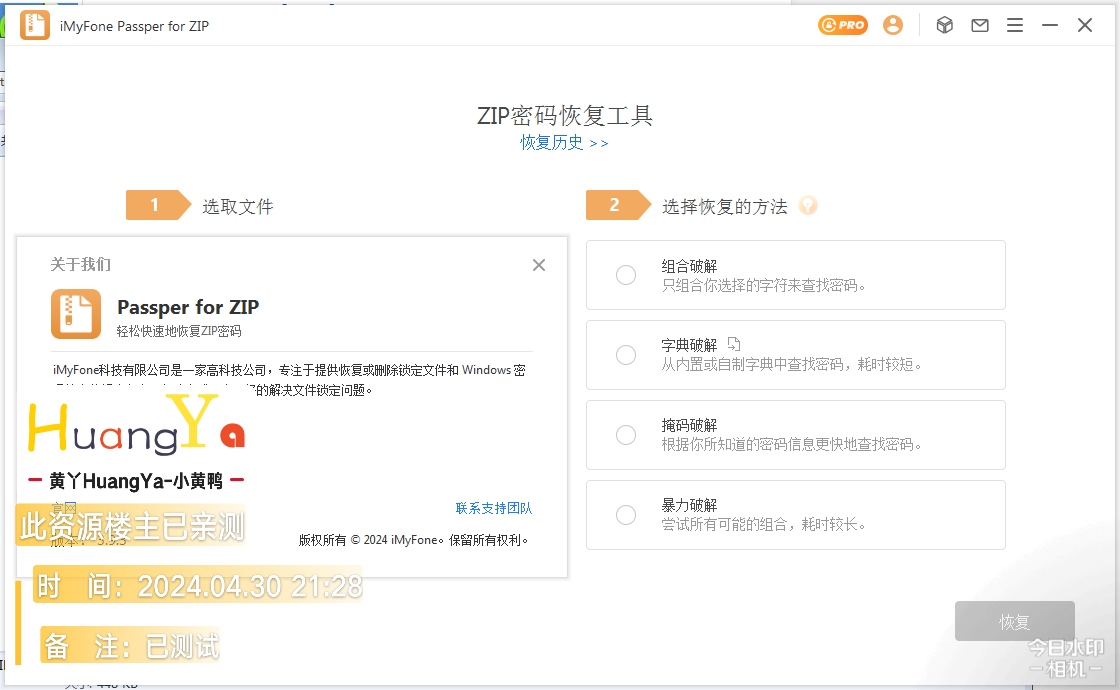
Task: Open the hamburger menu
Action: pyautogui.click(x=1015, y=25)
